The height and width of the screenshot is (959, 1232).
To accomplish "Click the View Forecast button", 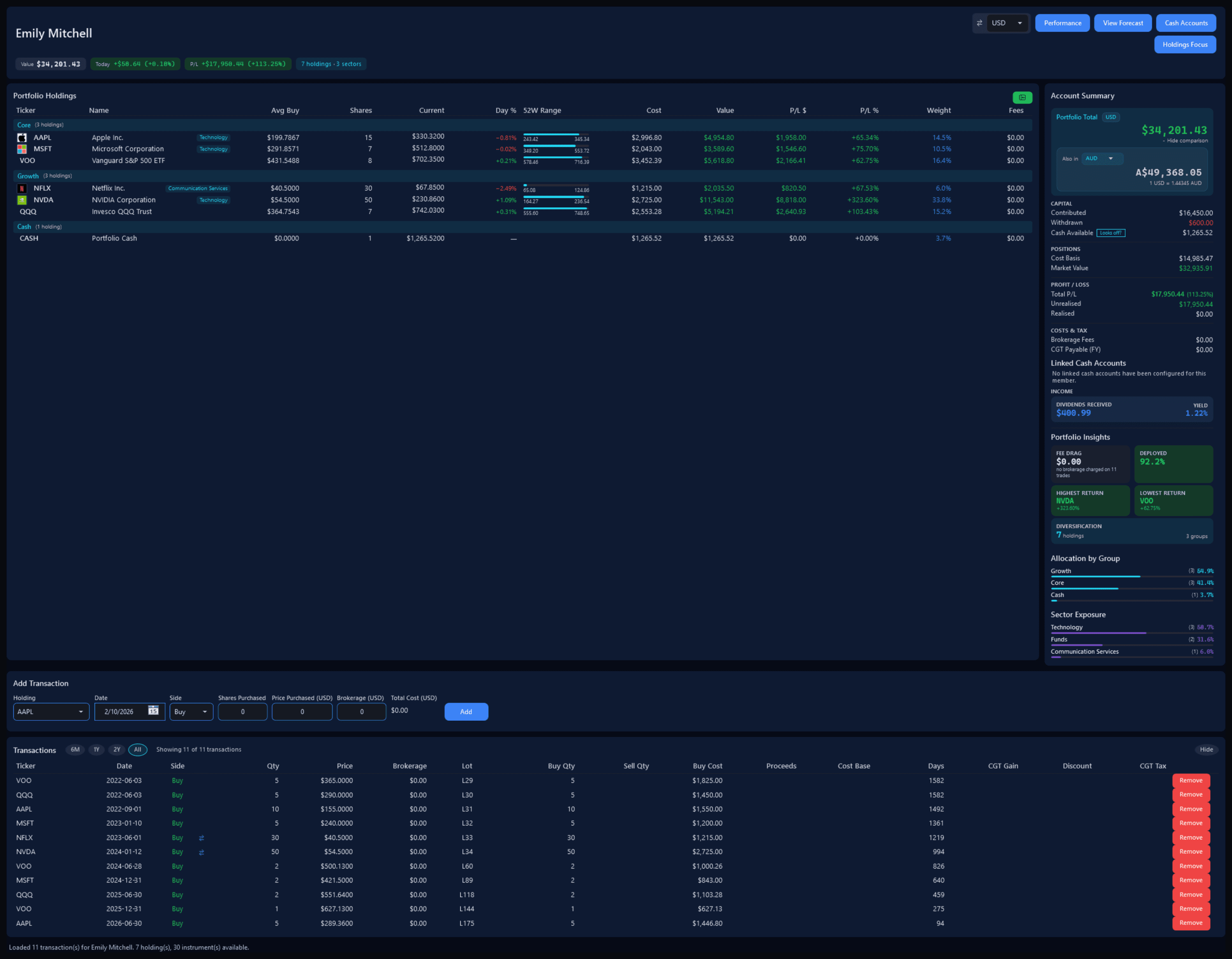I will coord(1123,23).
